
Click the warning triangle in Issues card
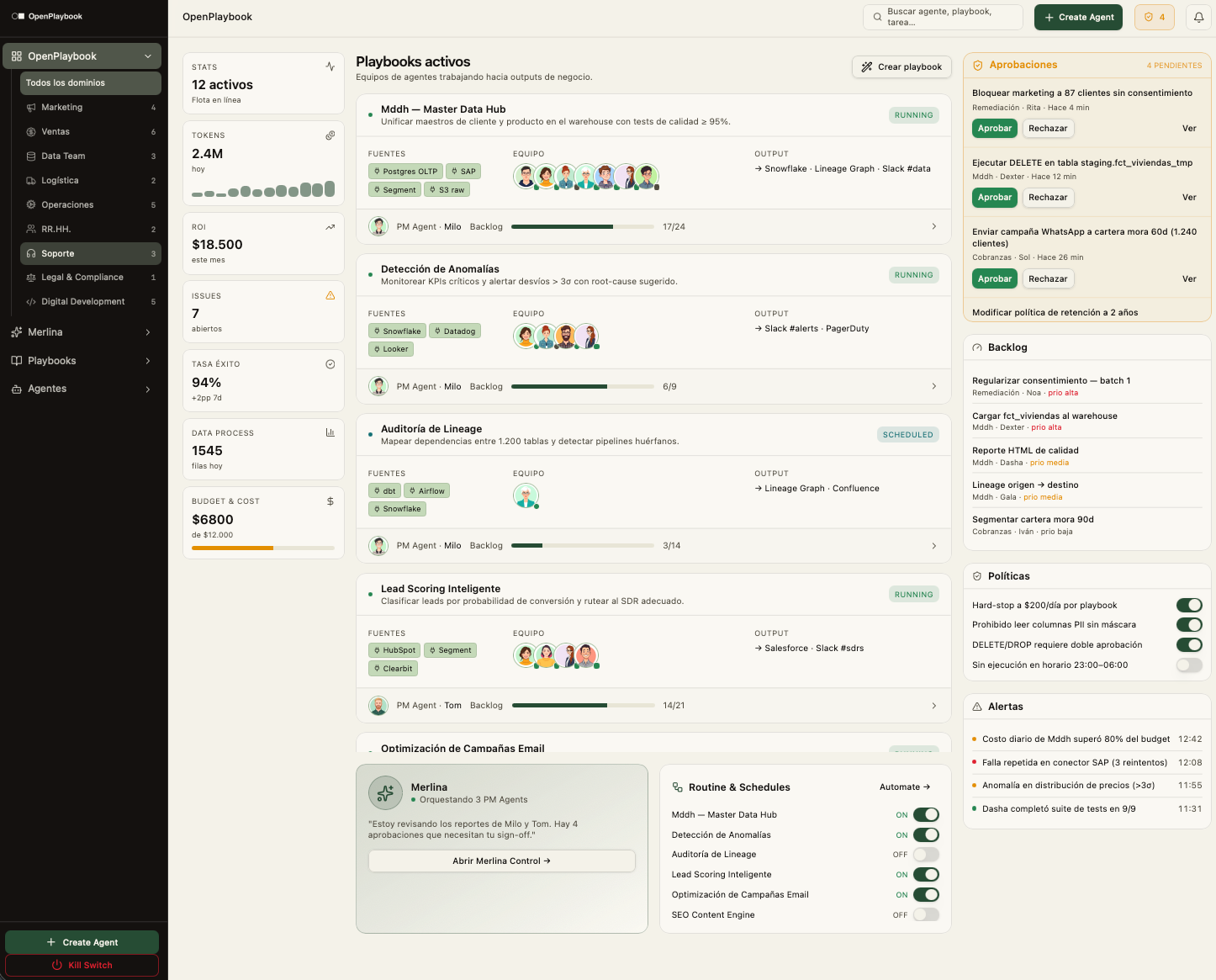pos(330,295)
